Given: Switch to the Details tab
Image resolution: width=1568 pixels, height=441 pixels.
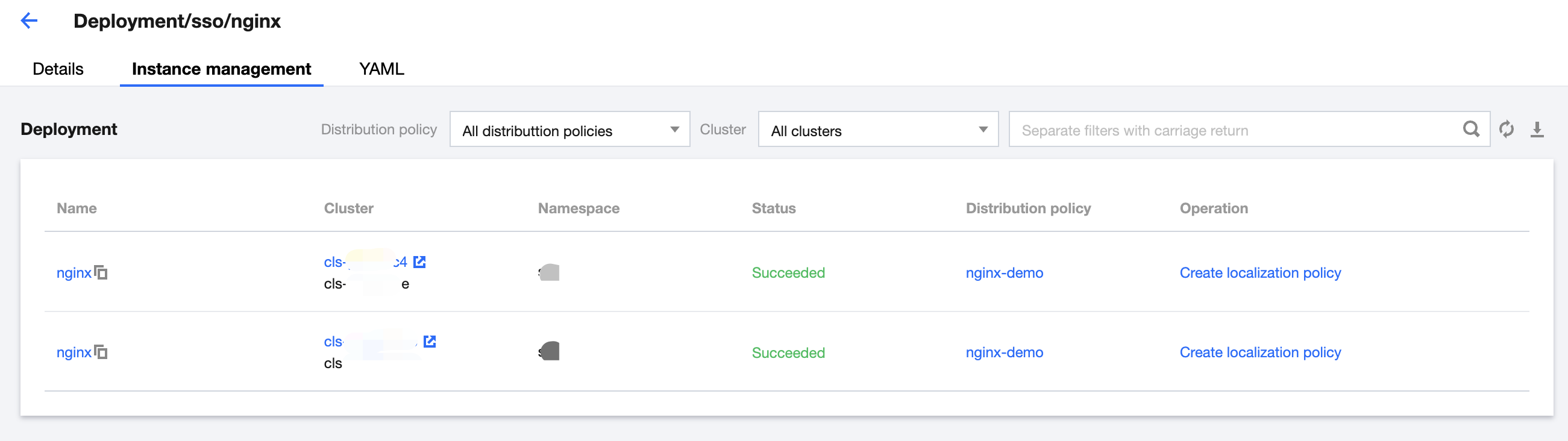Looking at the screenshot, I should [x=58, y=69].
